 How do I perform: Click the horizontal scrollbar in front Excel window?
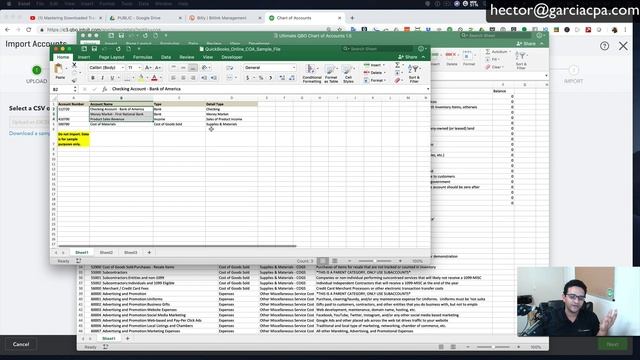tap(178, 246)
